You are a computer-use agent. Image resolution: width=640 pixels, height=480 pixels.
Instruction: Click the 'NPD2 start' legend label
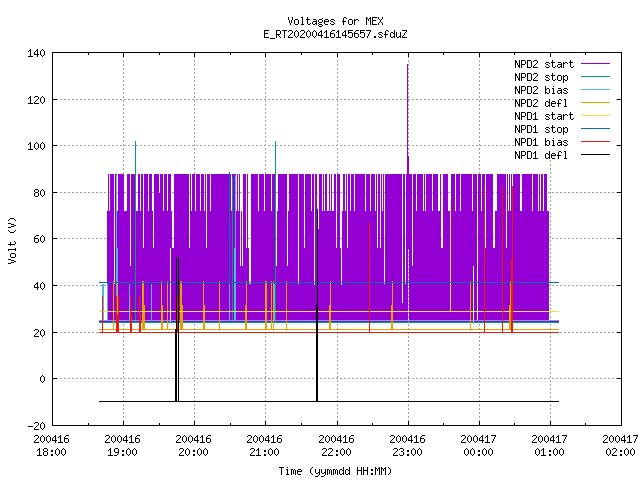544,64
